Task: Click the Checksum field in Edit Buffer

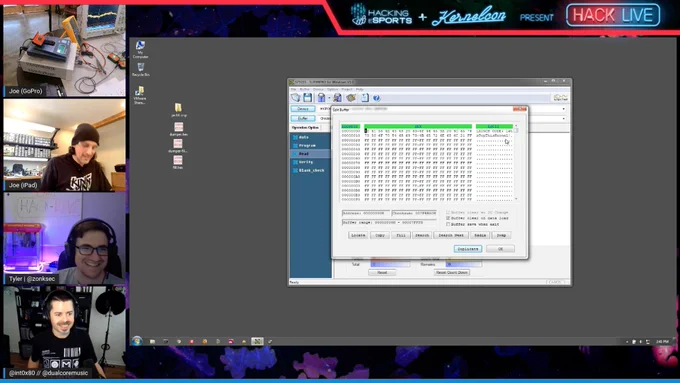Action: pos(414,213)
